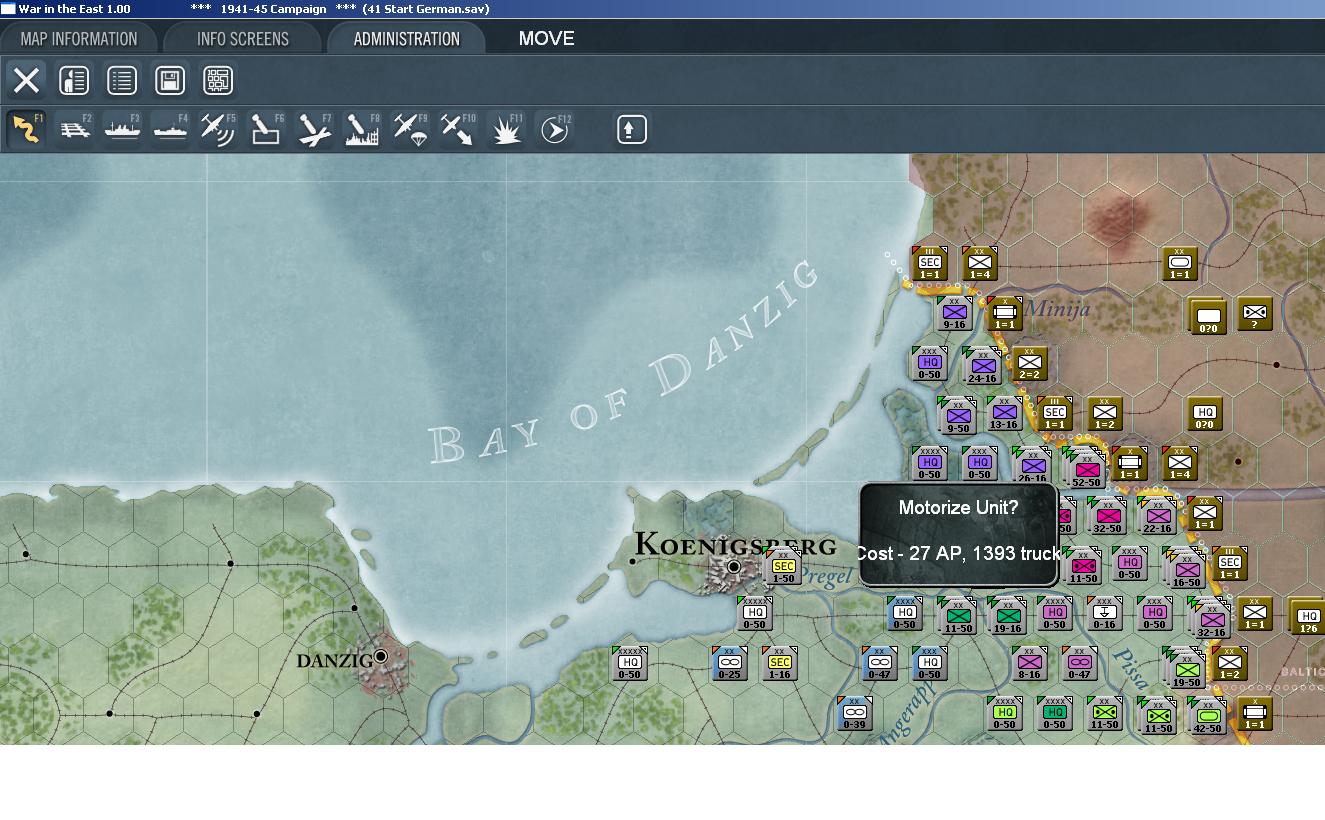The width and height of the screenshot is (1325, 820).
Task: Select the light green 42-50 unit
Action: tap(1208, 716)
